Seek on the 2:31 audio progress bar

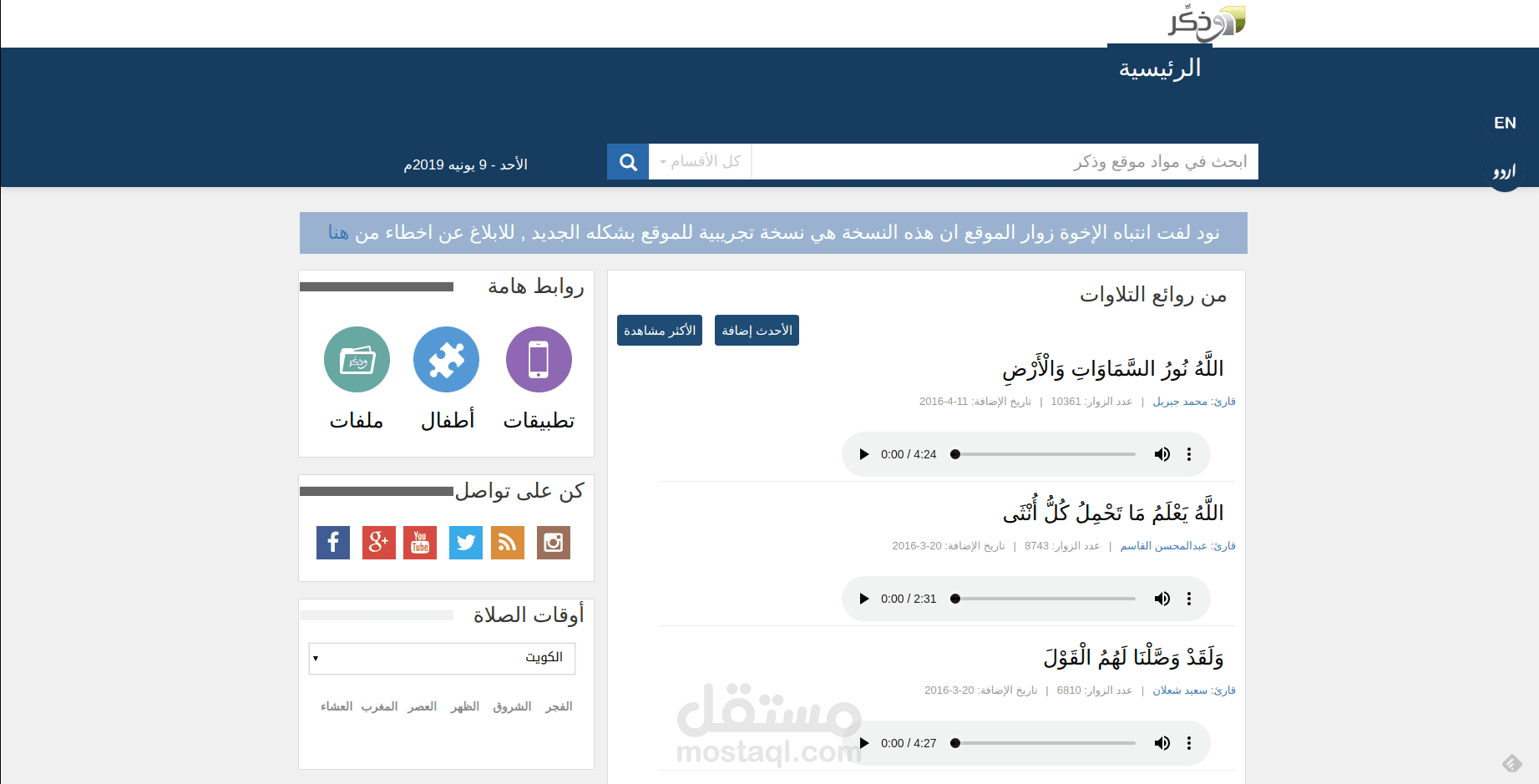[1044, 599]
